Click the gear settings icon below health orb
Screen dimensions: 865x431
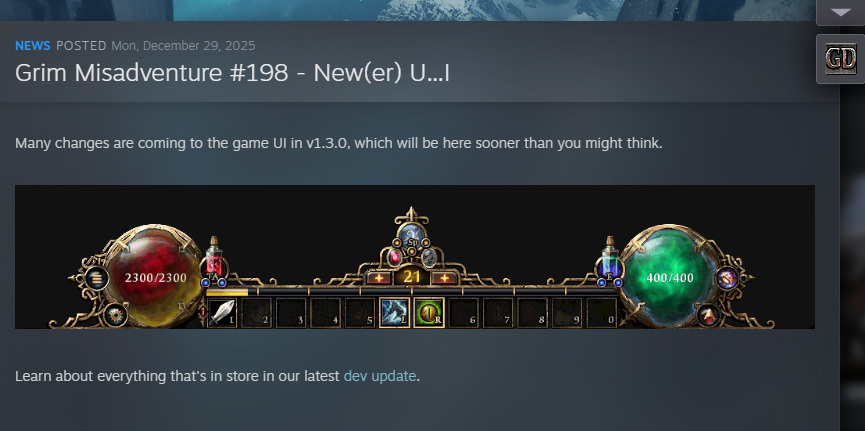115,316
